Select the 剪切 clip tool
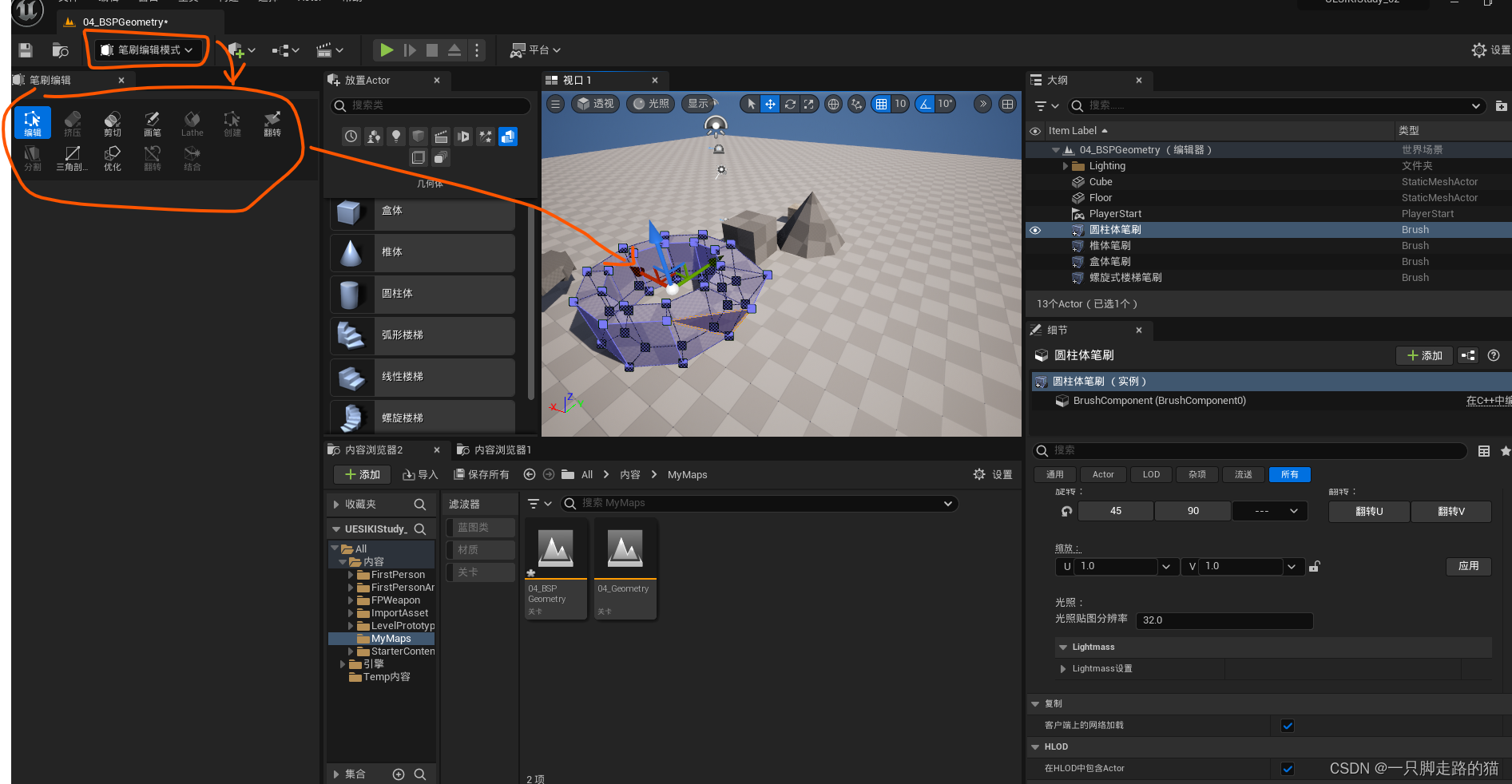1512x784 pixels. pyautogui.click(x=113, y=123)
